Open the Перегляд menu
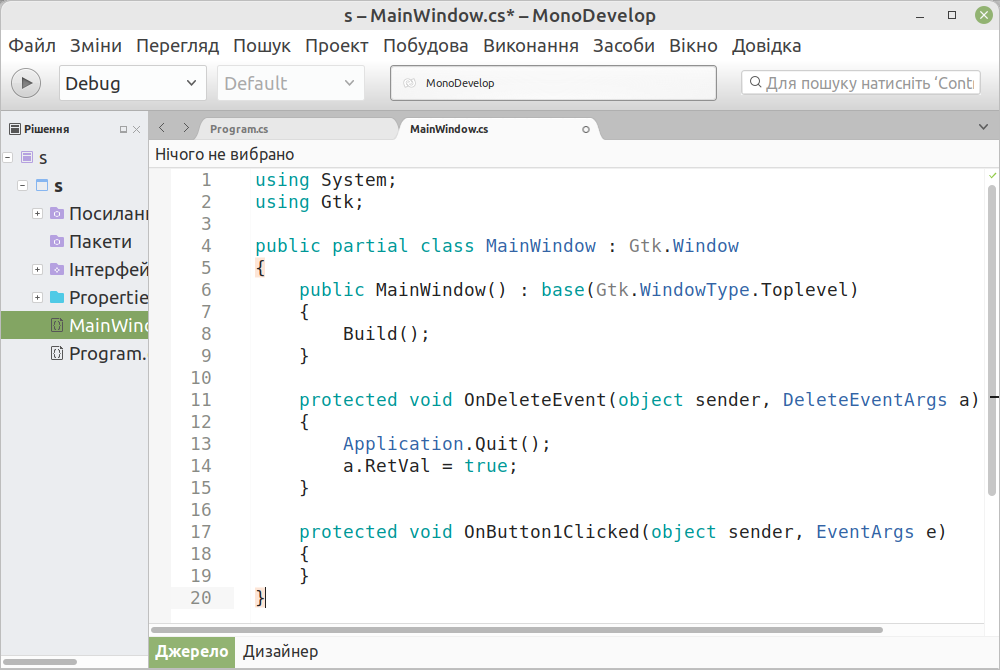 pyautogui.click(x=177, y=46)
